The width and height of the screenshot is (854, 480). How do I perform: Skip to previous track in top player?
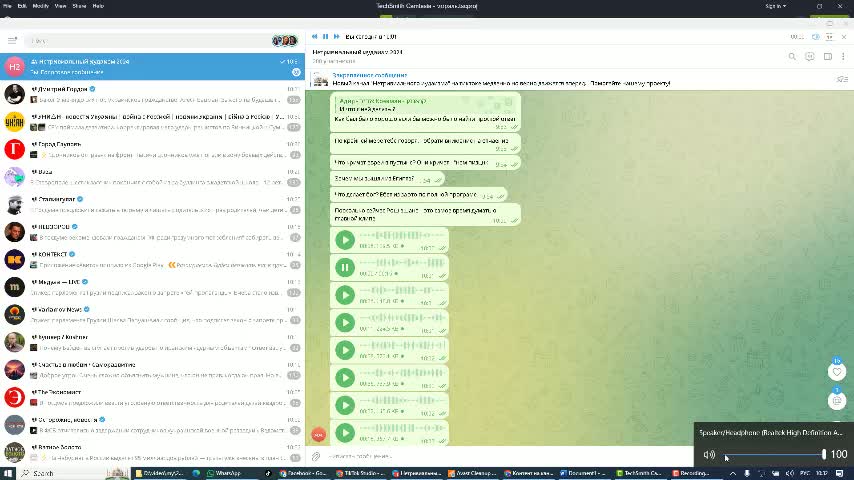coord(314,37)
